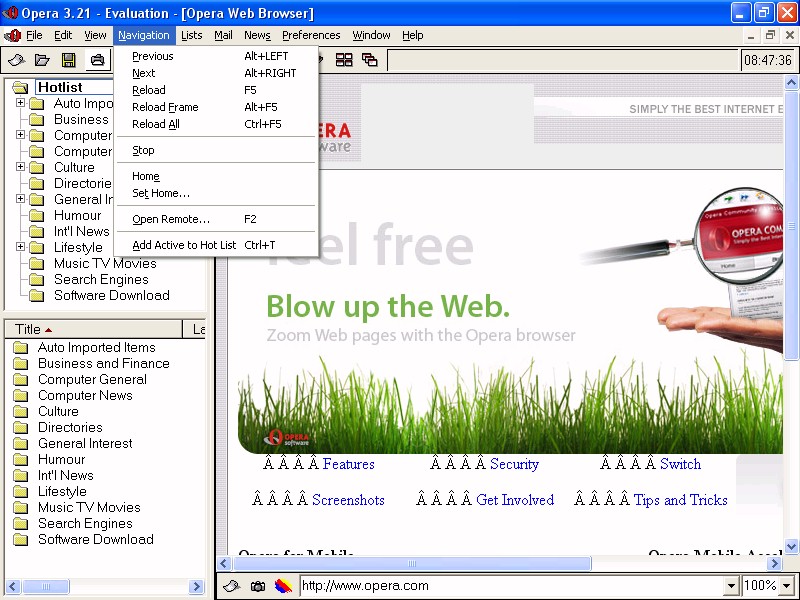Viewport: 800px width, 600px height.
Task: Click the New window toolbar icon
Action: 16,60
